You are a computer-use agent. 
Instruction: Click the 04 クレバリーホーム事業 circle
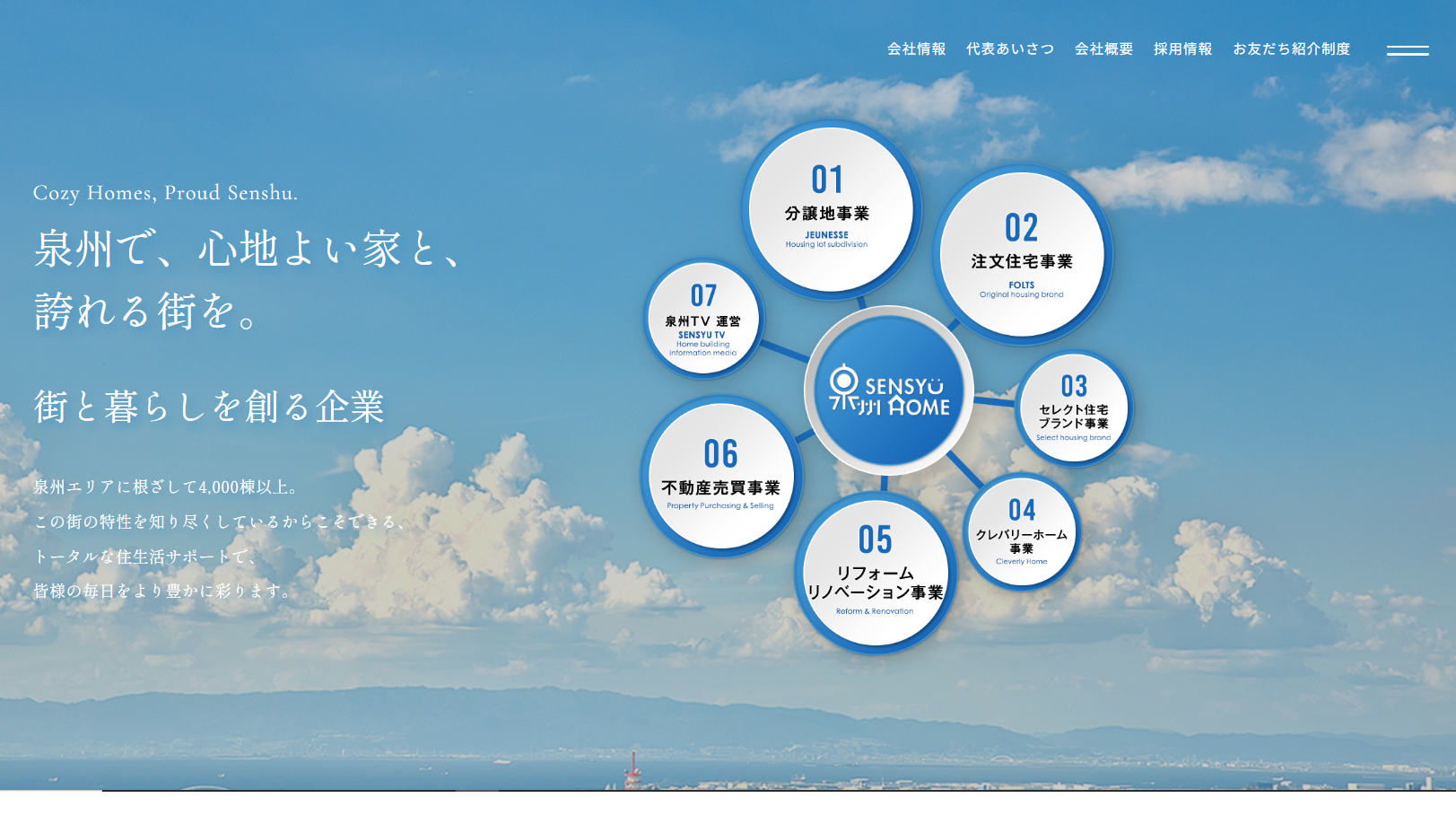[1022, 530]
